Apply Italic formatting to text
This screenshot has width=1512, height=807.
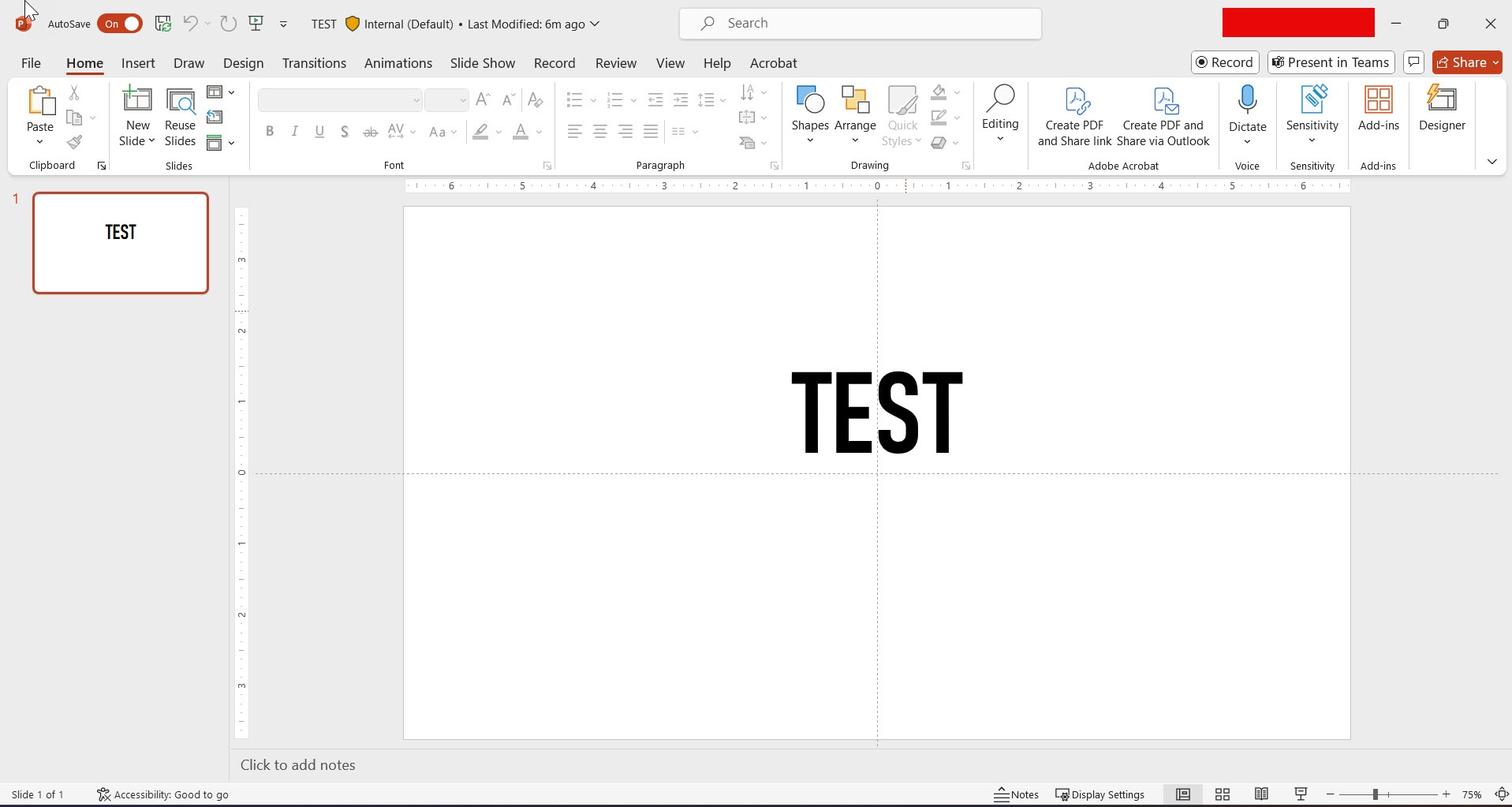pyautogui.click(x=294, y=131)
